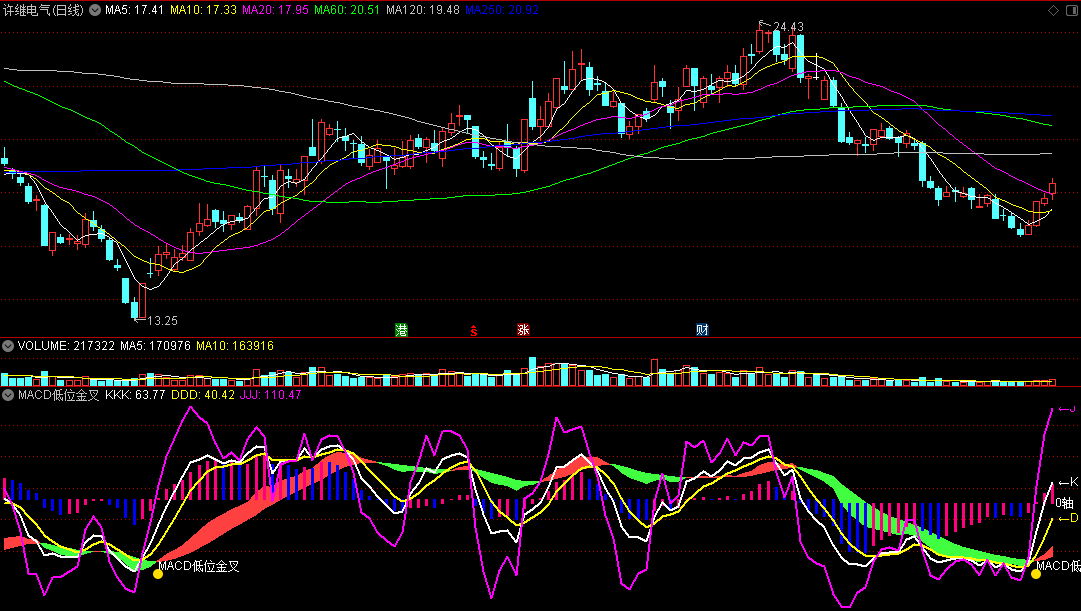Click the 13.25 low price label
The image size is (1081, 611).
[x=162, y=321]
